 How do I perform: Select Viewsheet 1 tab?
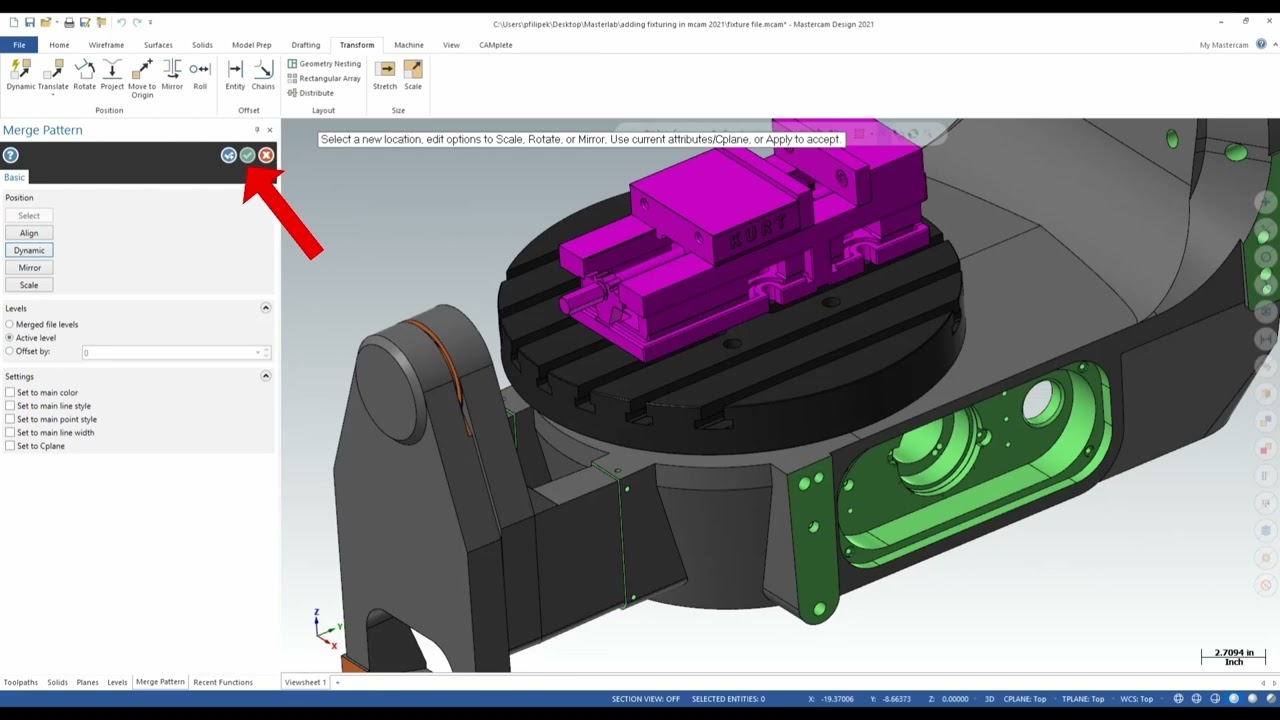[x=305, y=682]
